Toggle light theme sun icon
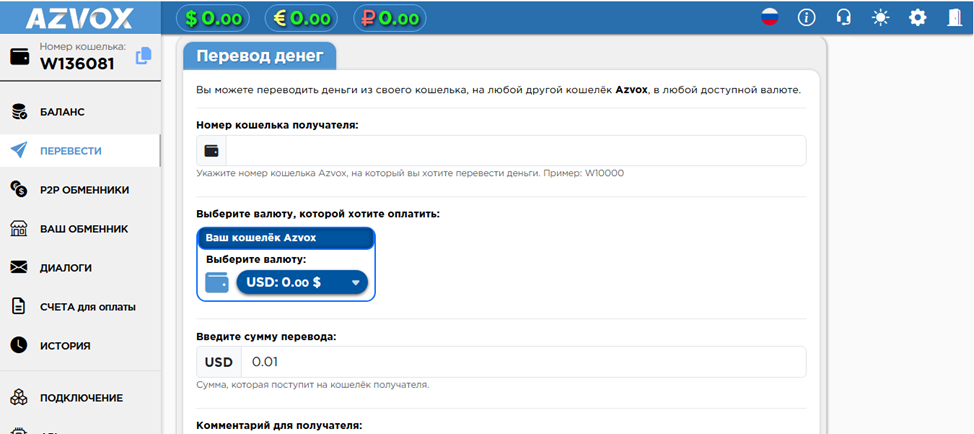 click(x=880, y=17)
